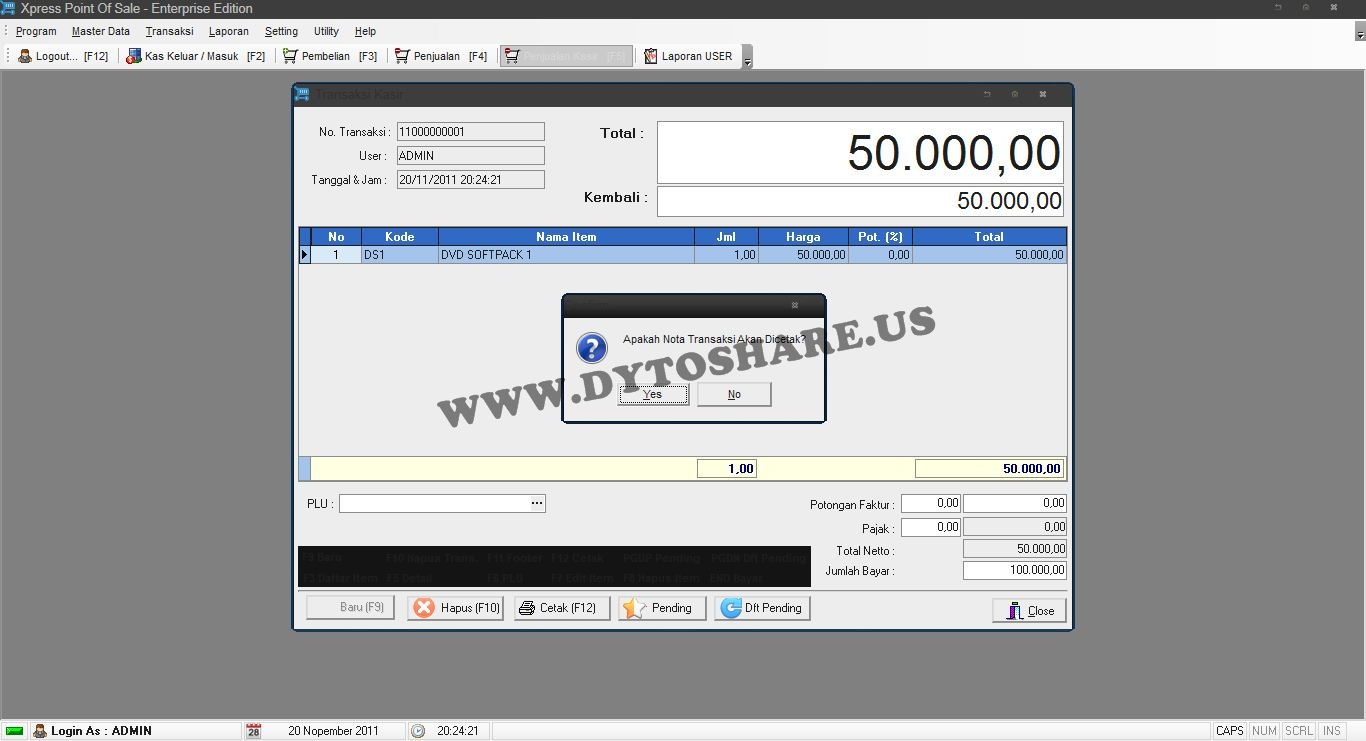Click the Pot. (%) cell of row 1

(880, 255)
